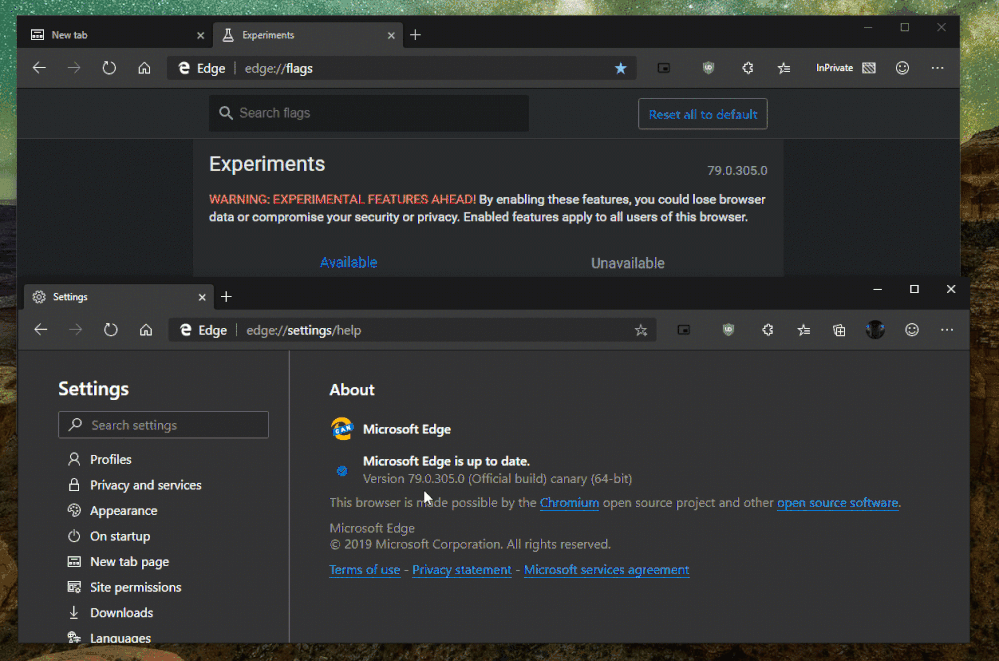Minimize the Settings window
999x661 pixels.
877,289
